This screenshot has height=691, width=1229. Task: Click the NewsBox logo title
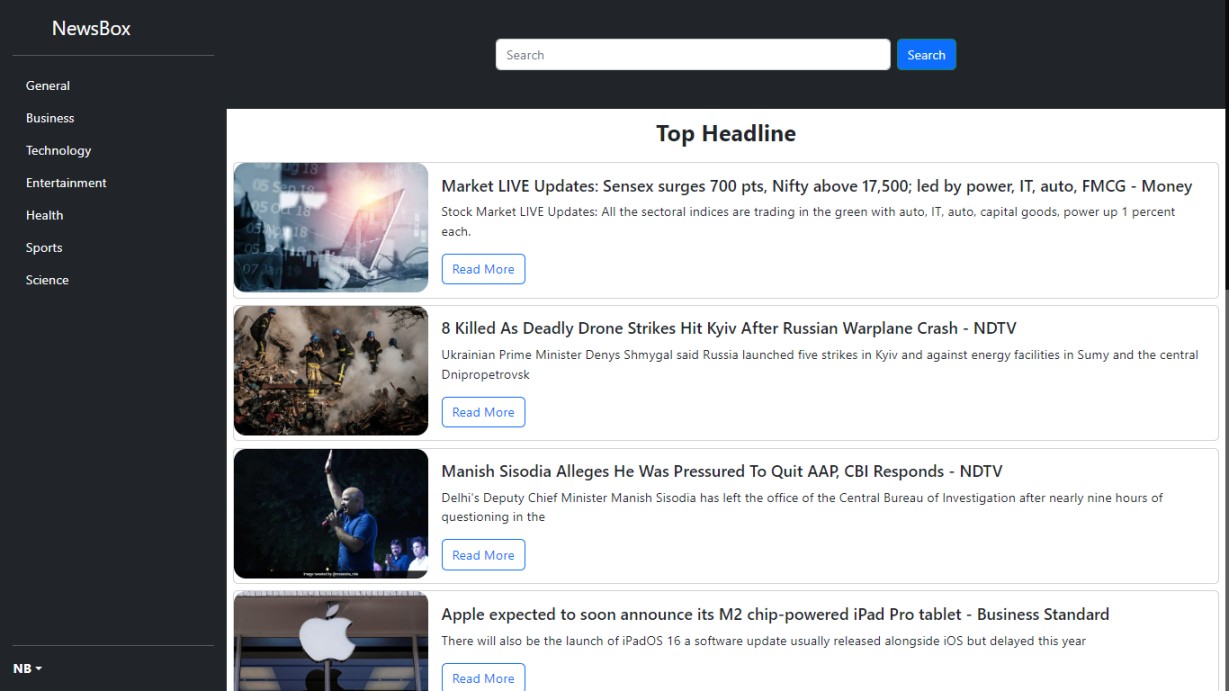click(x=91, y=28)
